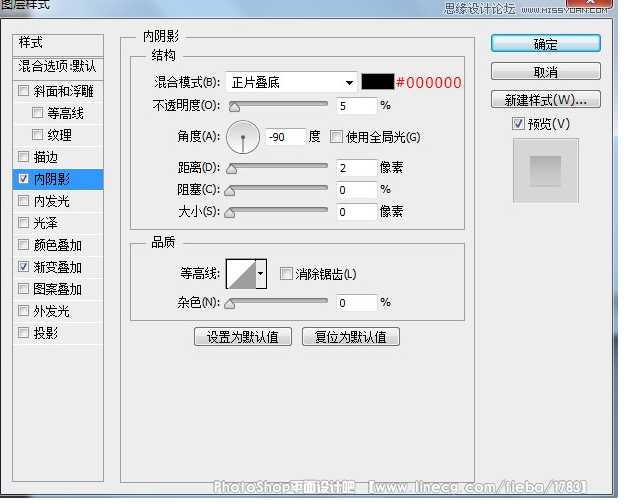Toggle the 预览 preview checkbox
The image size is (637, 504).
(x=517, y=123)
